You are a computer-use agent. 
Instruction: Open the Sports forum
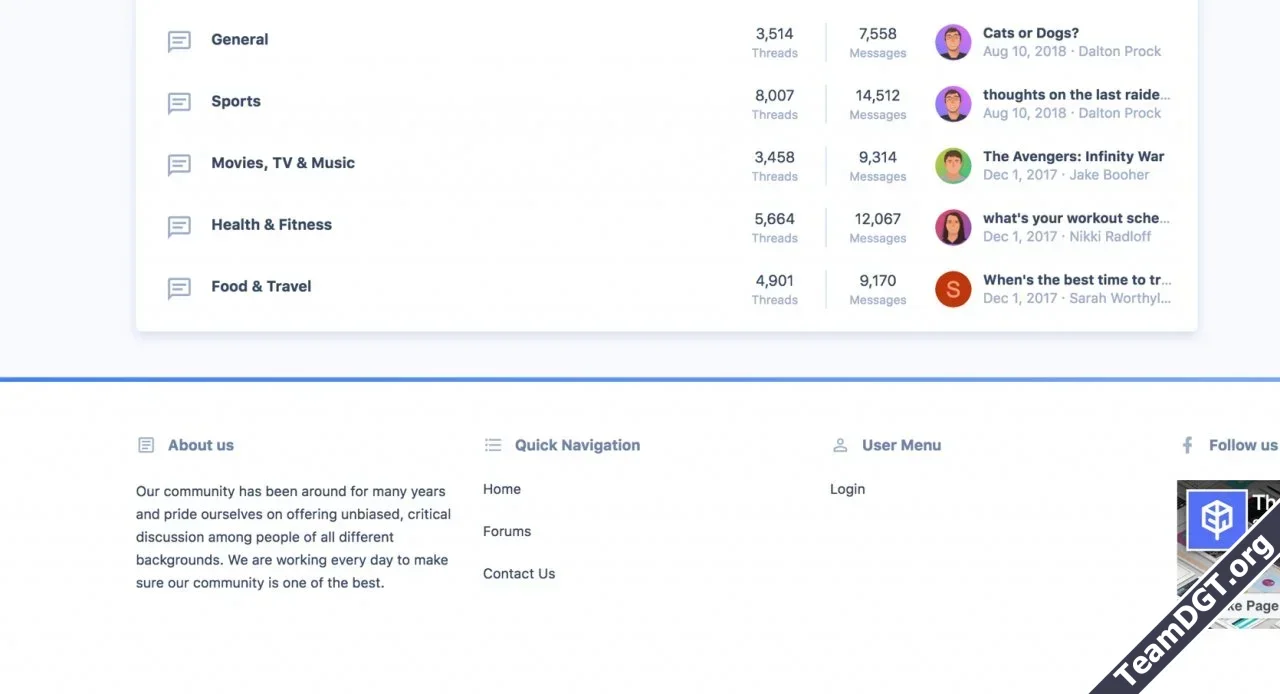236,102
